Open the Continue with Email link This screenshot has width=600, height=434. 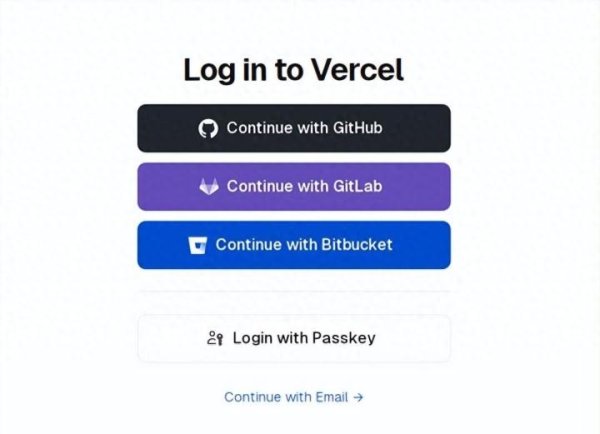(293, 397)
